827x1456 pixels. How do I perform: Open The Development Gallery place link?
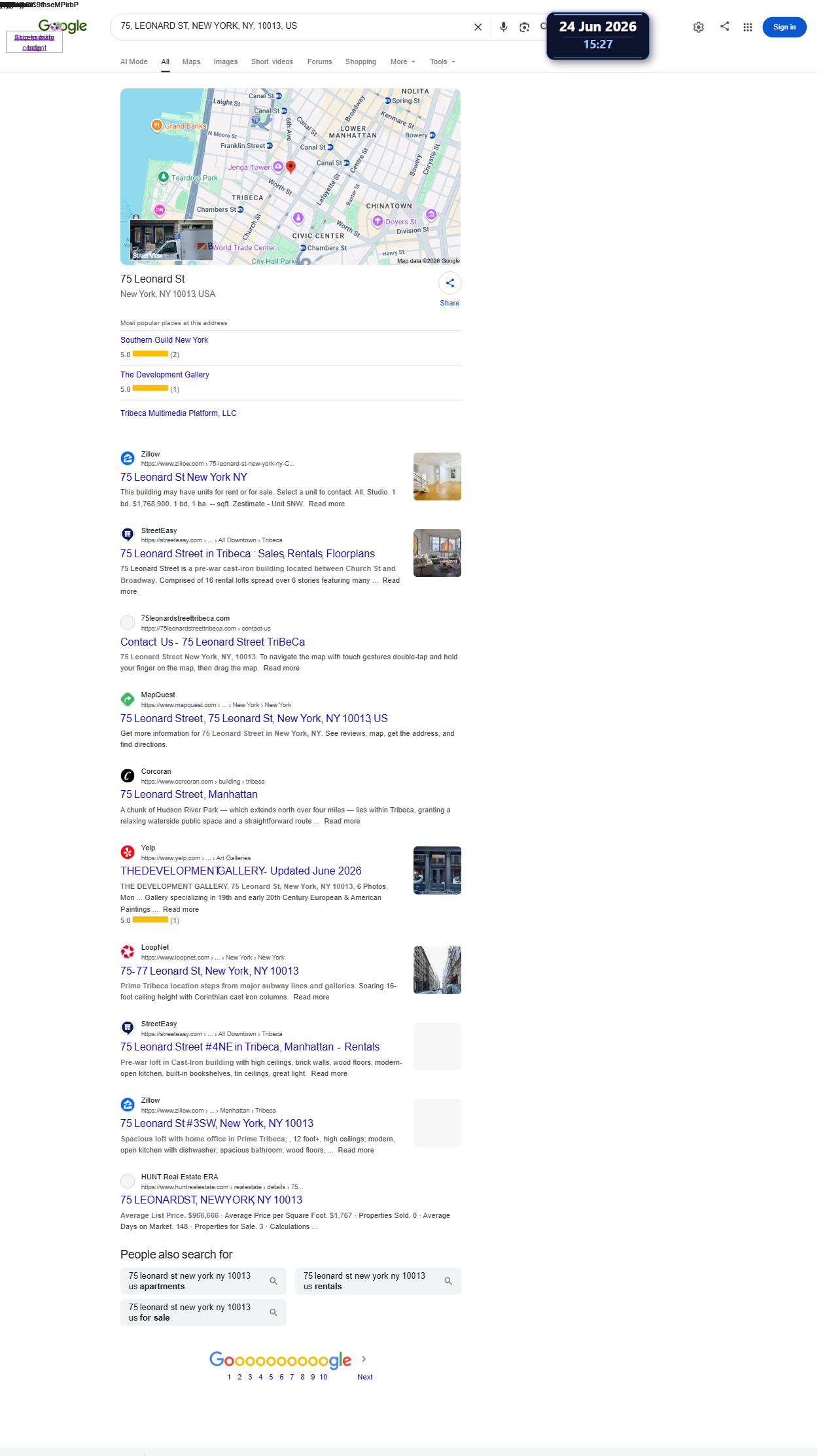click(165, 375)
